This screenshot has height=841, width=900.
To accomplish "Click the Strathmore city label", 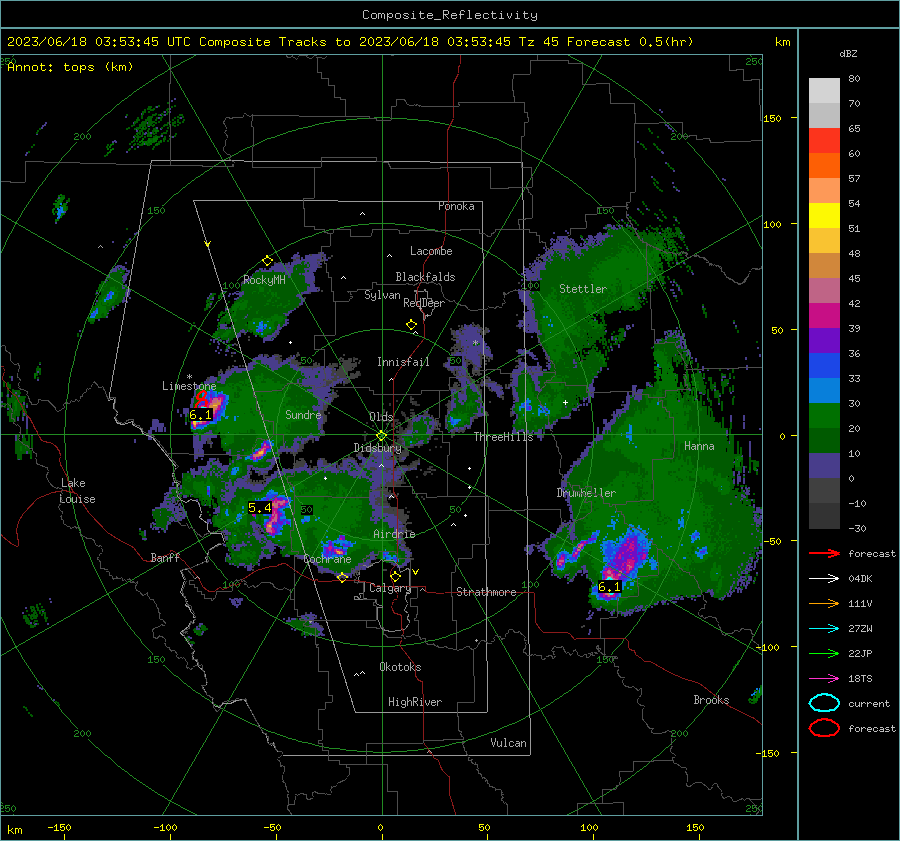I will tap(486, 592).
